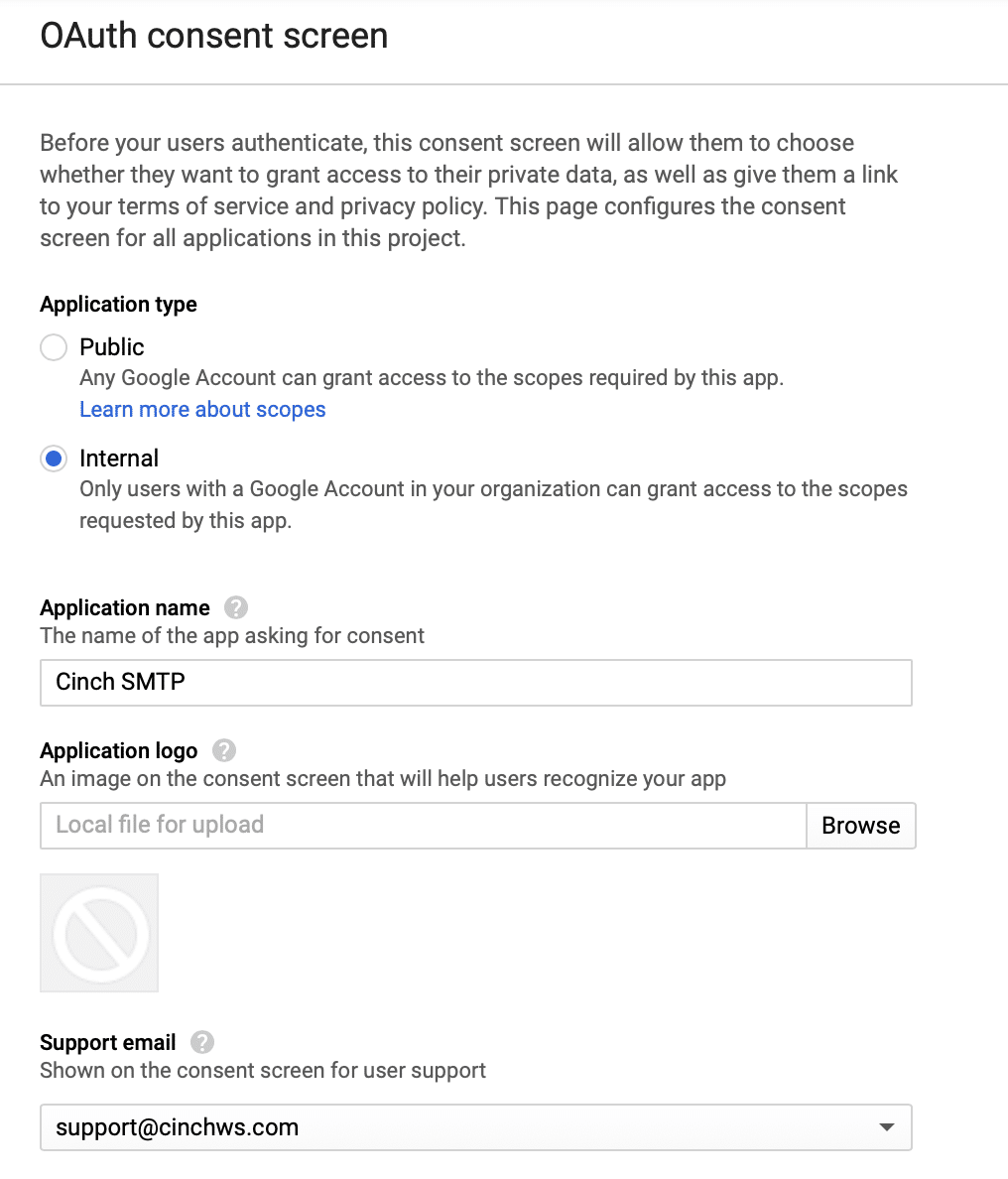Select the Internal application type radio button
Image resolution: width=1008 pixels, height=1179 pixels.
pos(54,458)
